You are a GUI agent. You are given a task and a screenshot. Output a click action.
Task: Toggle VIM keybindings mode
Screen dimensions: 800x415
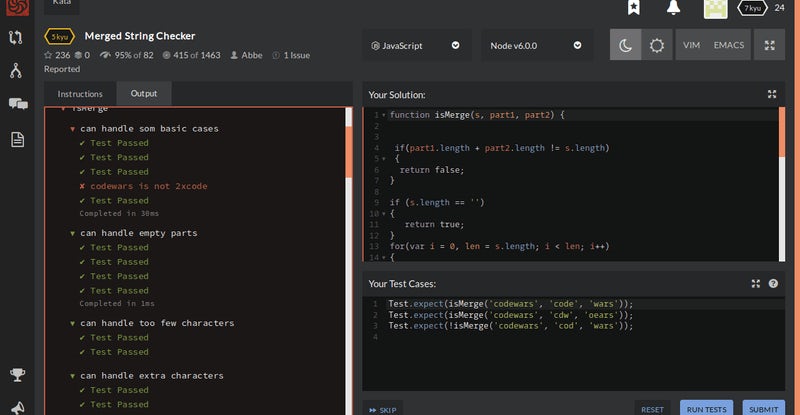(691, 45)
